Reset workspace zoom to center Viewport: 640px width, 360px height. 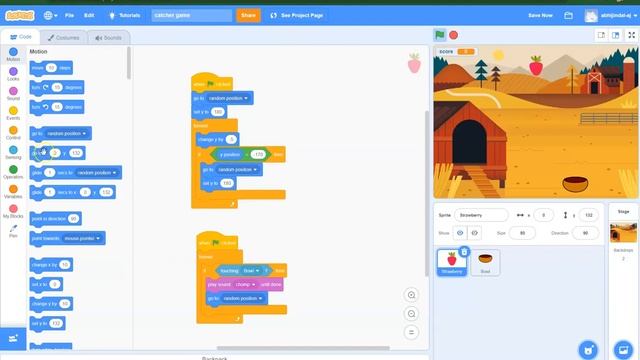[411, 332]
